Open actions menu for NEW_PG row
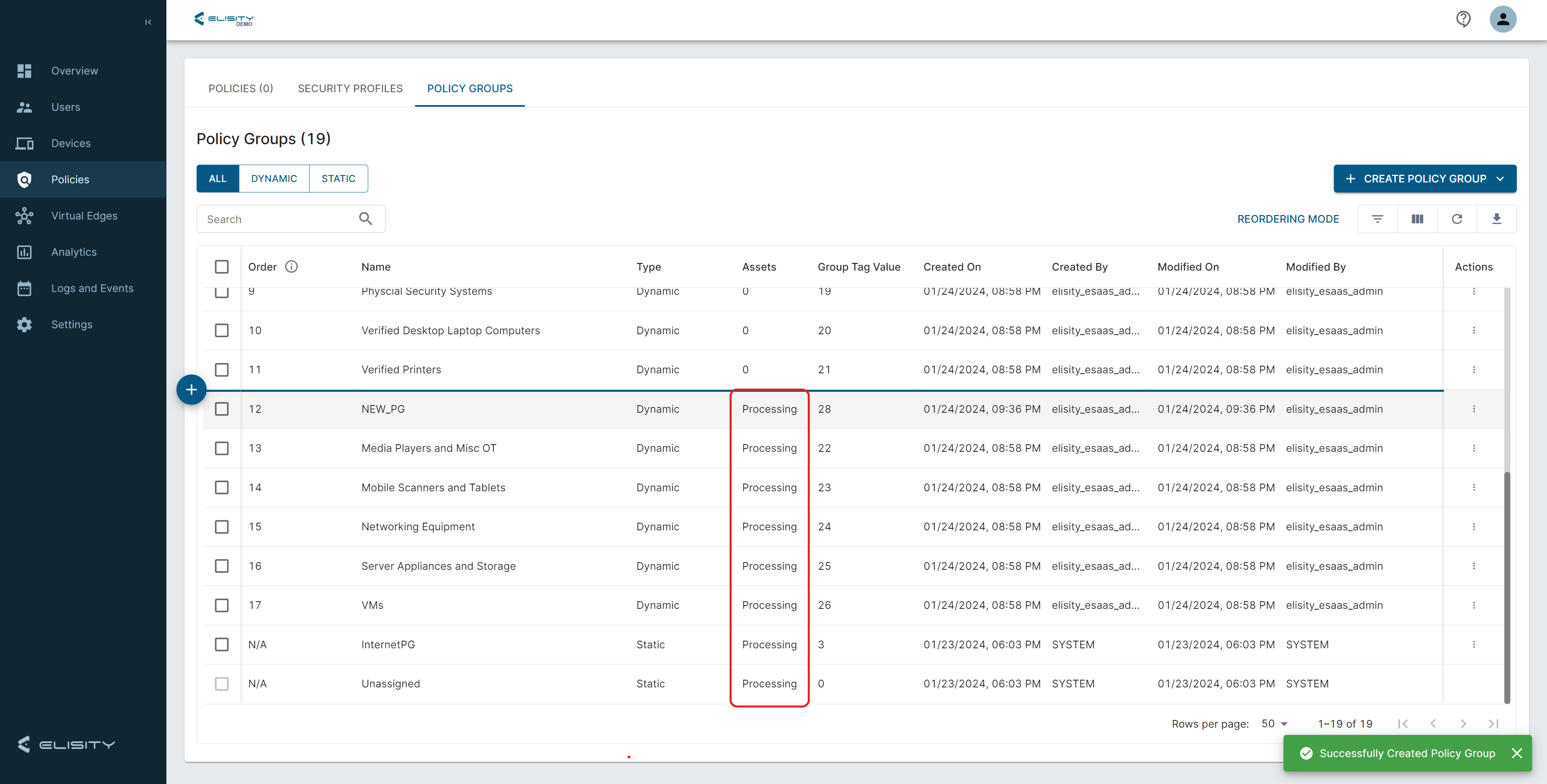Image resolution: width=1547 pixels, height=784 pixels. click(x=1474, y=409)
